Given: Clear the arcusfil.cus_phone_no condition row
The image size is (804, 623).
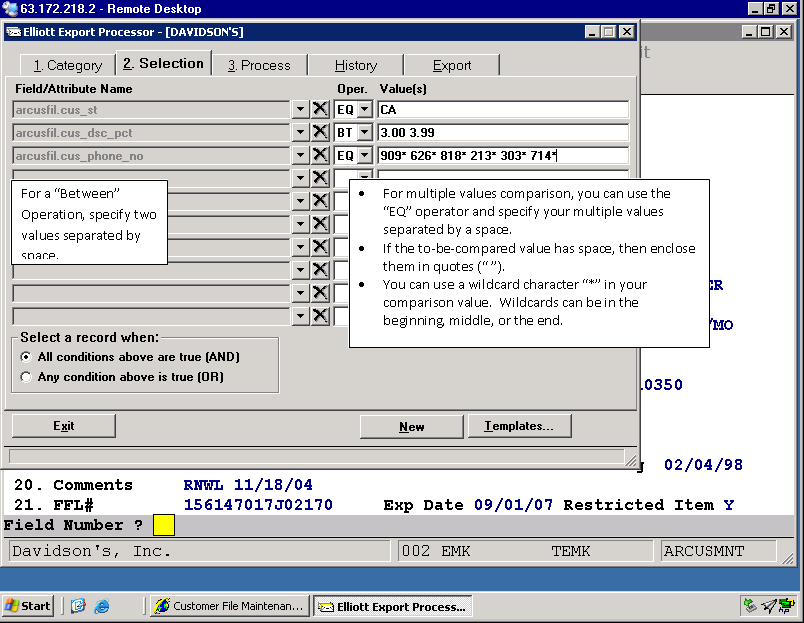Looking at the screenshot, I should [x=320, y=155].
